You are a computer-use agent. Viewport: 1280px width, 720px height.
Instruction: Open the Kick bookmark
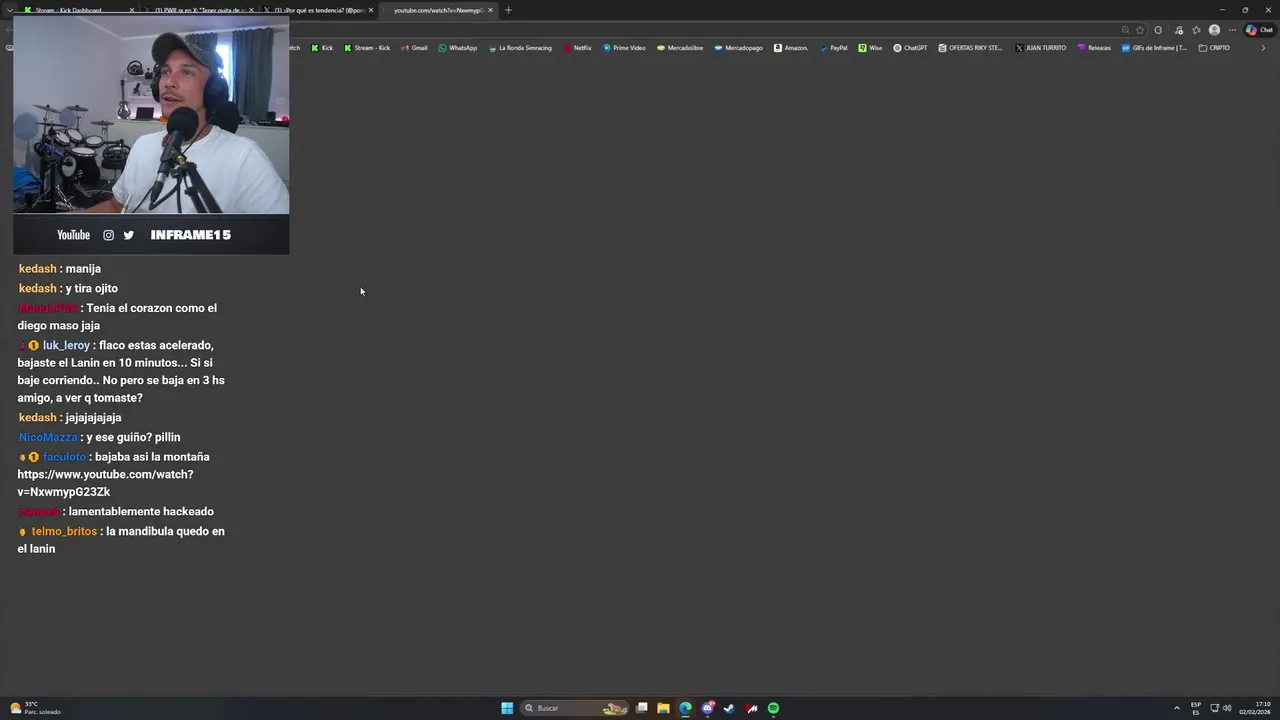[322, 48]
